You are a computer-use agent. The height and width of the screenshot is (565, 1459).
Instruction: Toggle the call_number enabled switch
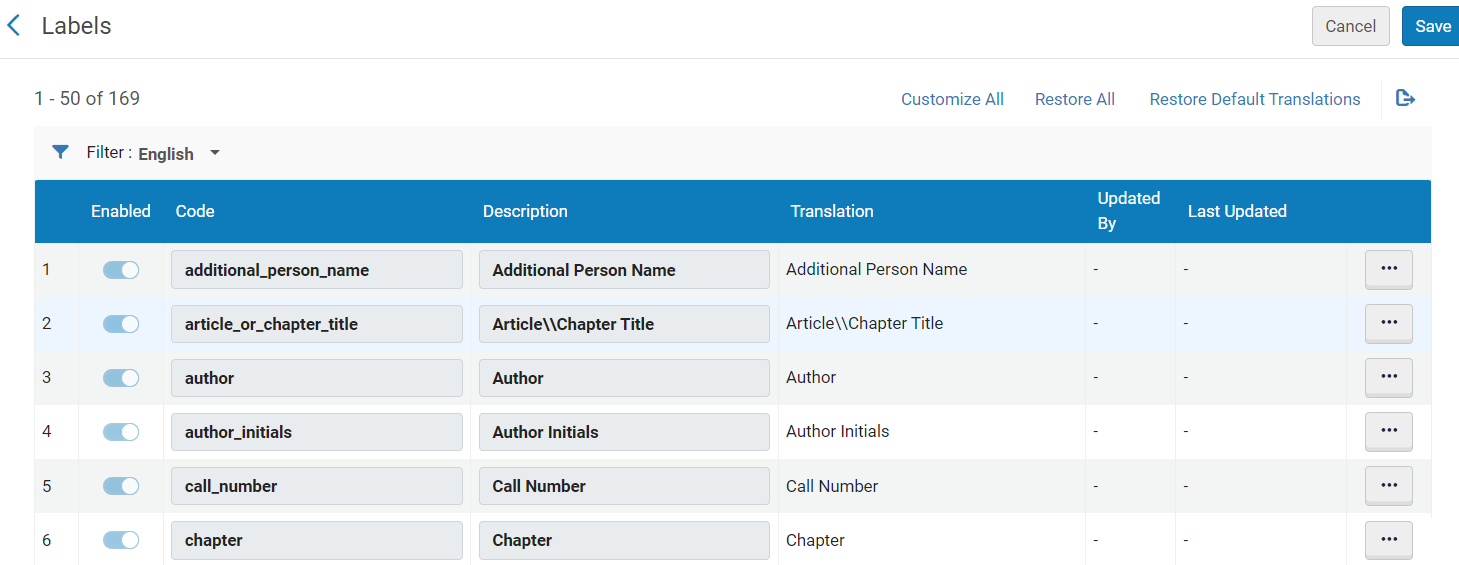coord(121,486)
